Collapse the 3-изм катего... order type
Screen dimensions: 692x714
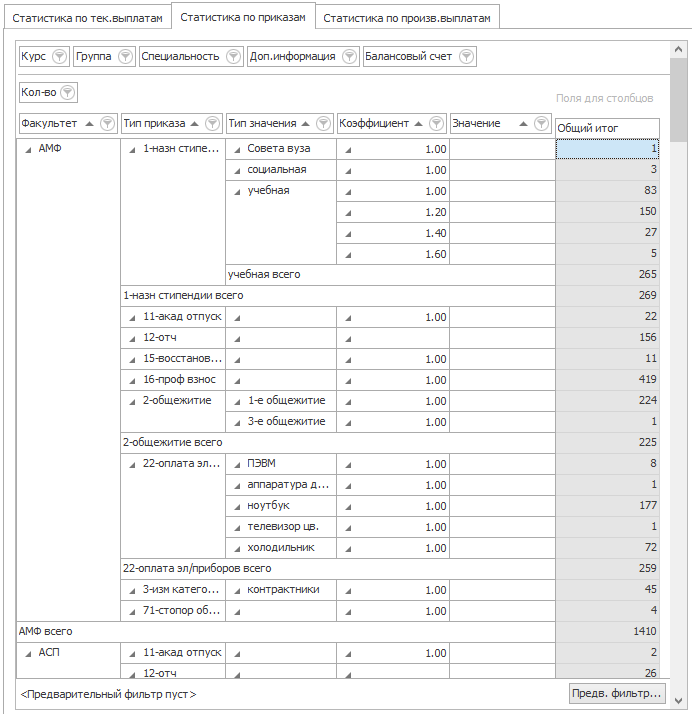tap(132, 591)
